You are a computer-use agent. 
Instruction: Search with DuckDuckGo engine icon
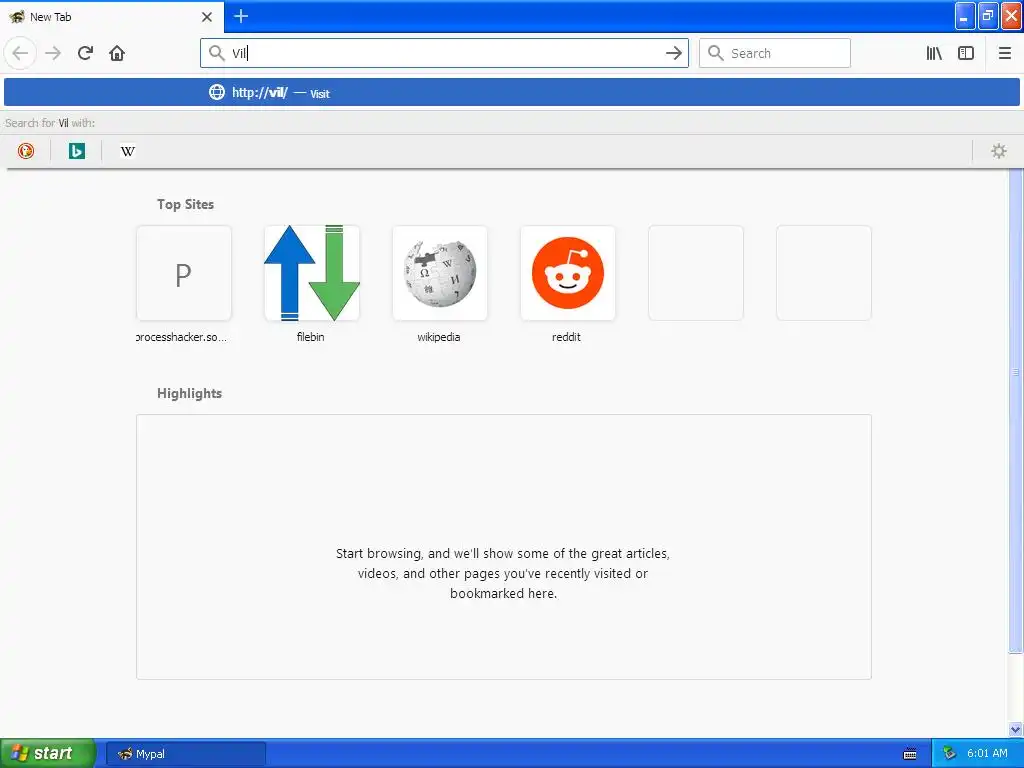pos(25,151)
